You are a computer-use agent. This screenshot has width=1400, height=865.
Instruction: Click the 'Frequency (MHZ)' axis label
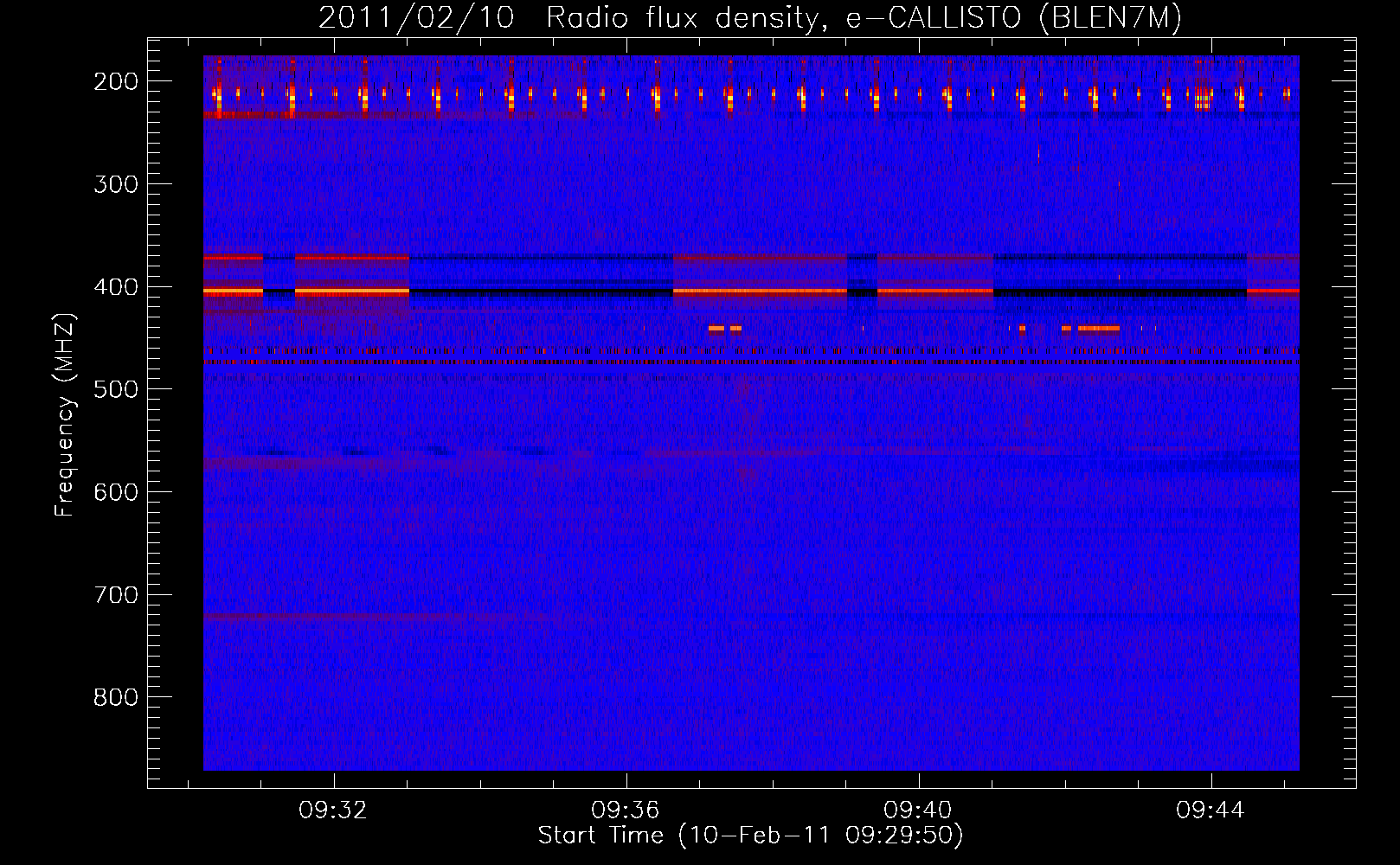tap(65, 414)
